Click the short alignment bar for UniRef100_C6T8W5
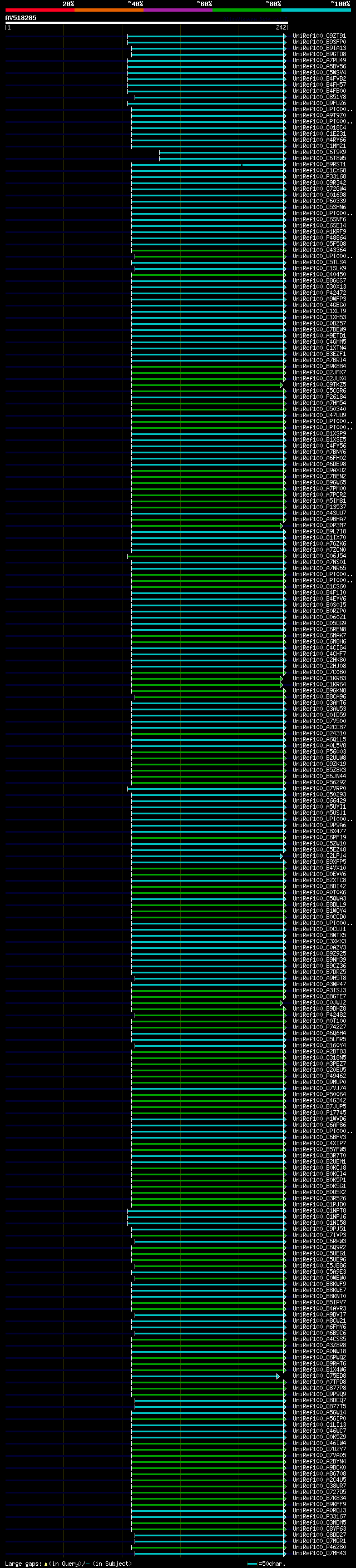Screen dimensions: 356x1568 222,159
